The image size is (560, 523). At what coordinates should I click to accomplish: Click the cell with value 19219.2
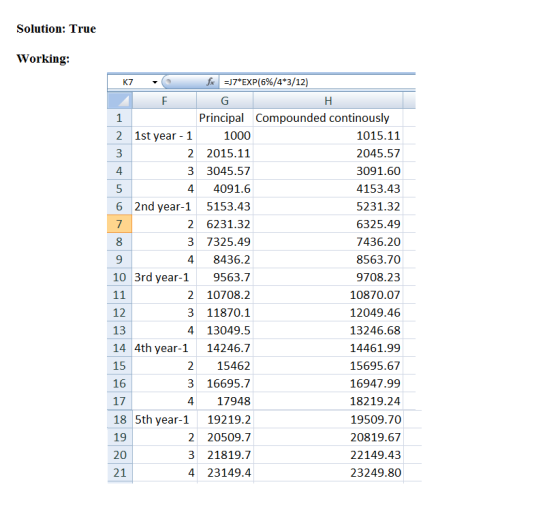point(225,419)
